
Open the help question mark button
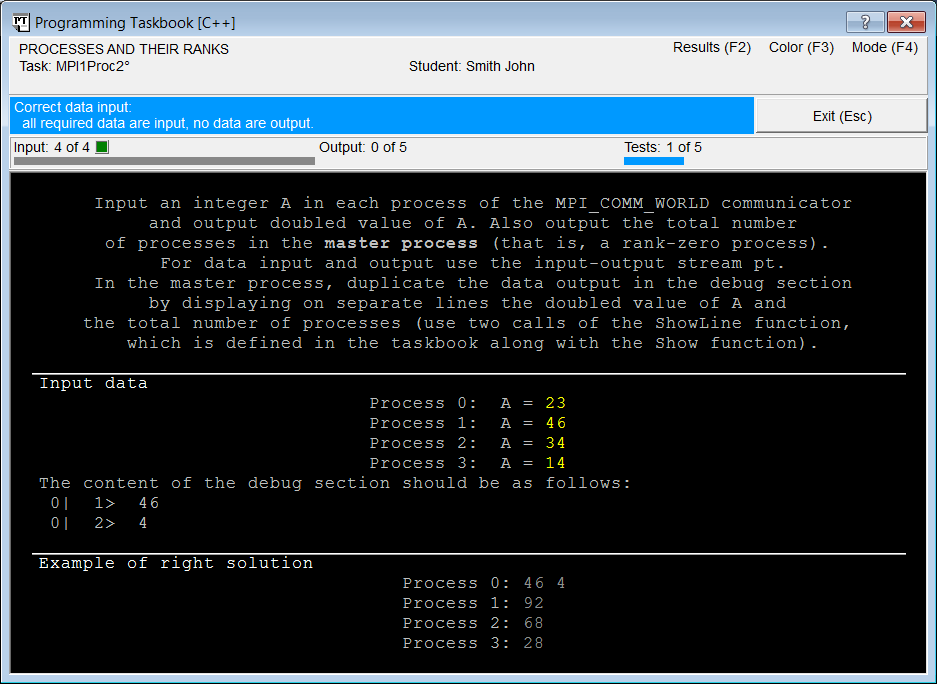point(865,22)
